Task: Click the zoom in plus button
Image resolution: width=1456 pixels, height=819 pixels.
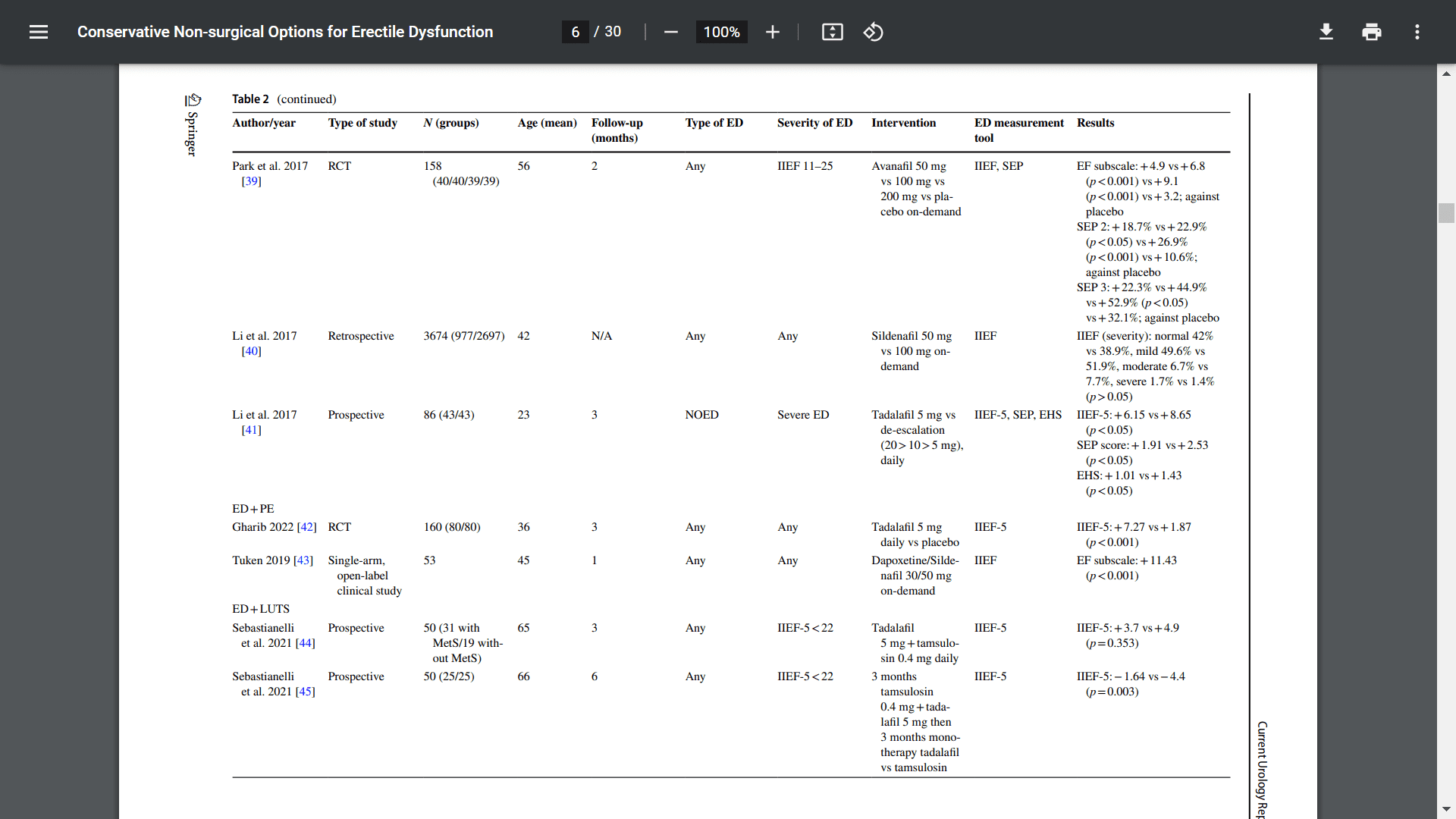Action: pyautogui.click(x=772, y=32)
